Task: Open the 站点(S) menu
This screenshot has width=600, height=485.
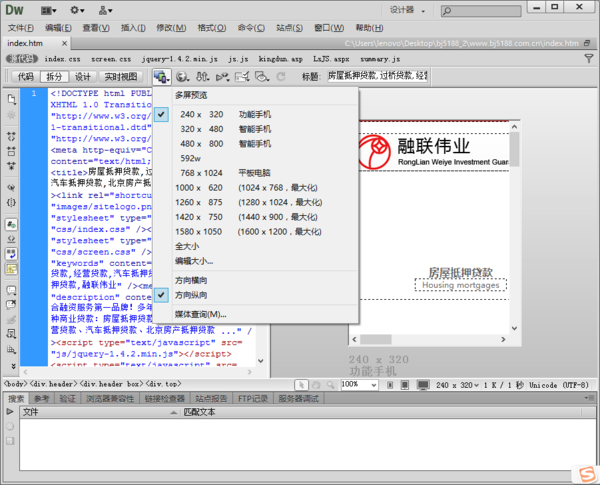Action: pyautogui.click(x=289, y=28)
